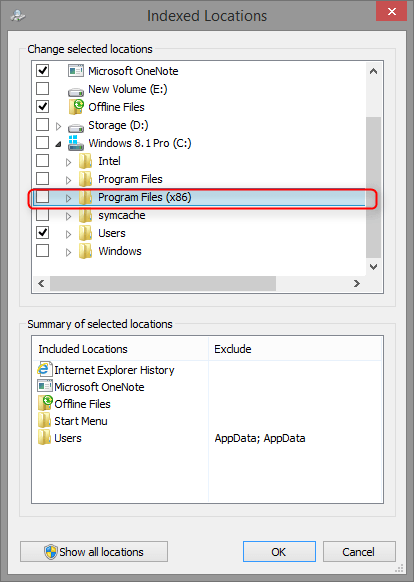Expand the Storage (D:) tree node
Image resolution: width=414 pixels, height=582 pixels.
58,126
